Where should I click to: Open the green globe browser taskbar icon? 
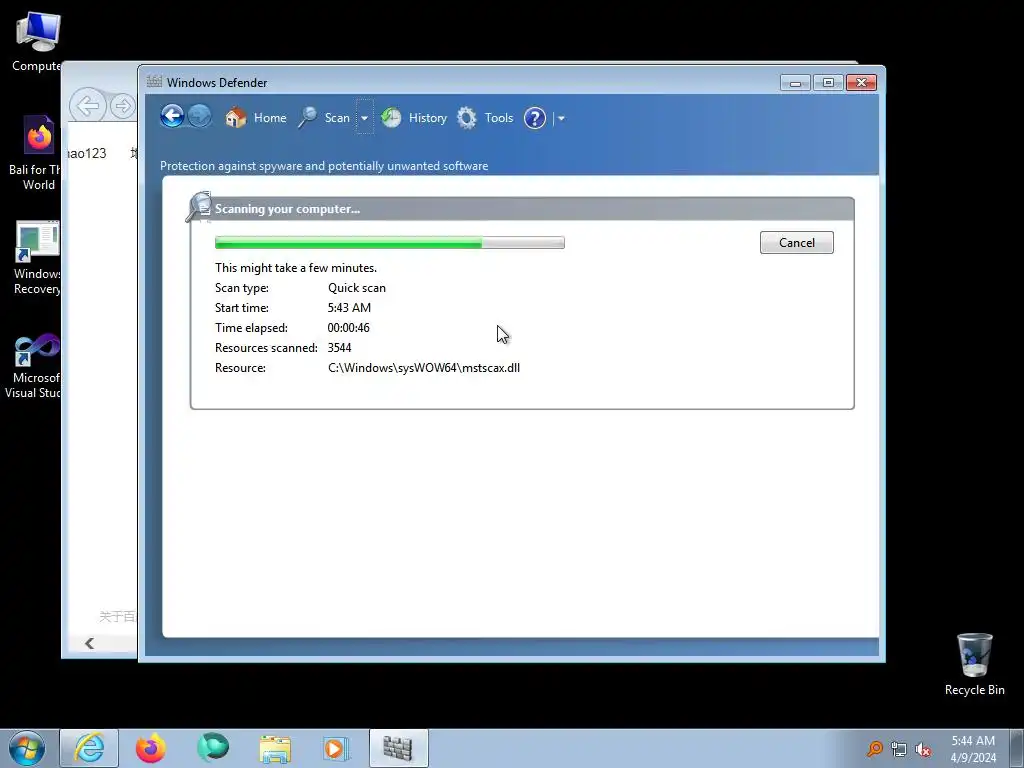[213, 748]
